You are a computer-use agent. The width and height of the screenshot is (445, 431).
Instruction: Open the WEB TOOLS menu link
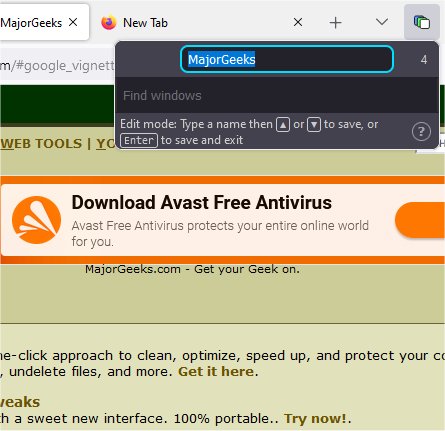tap(41, 144)
